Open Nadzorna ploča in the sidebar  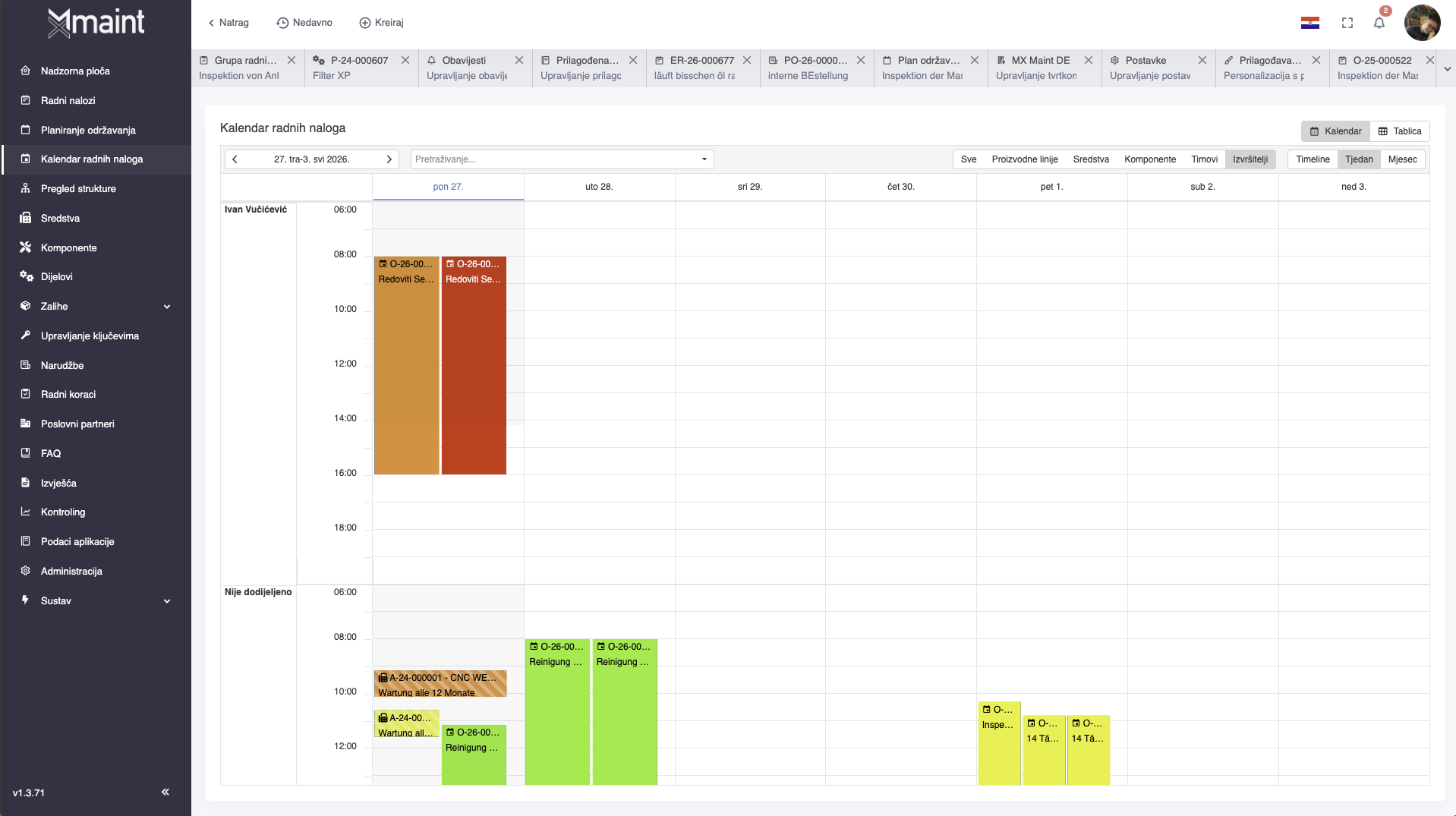(75, 71)
